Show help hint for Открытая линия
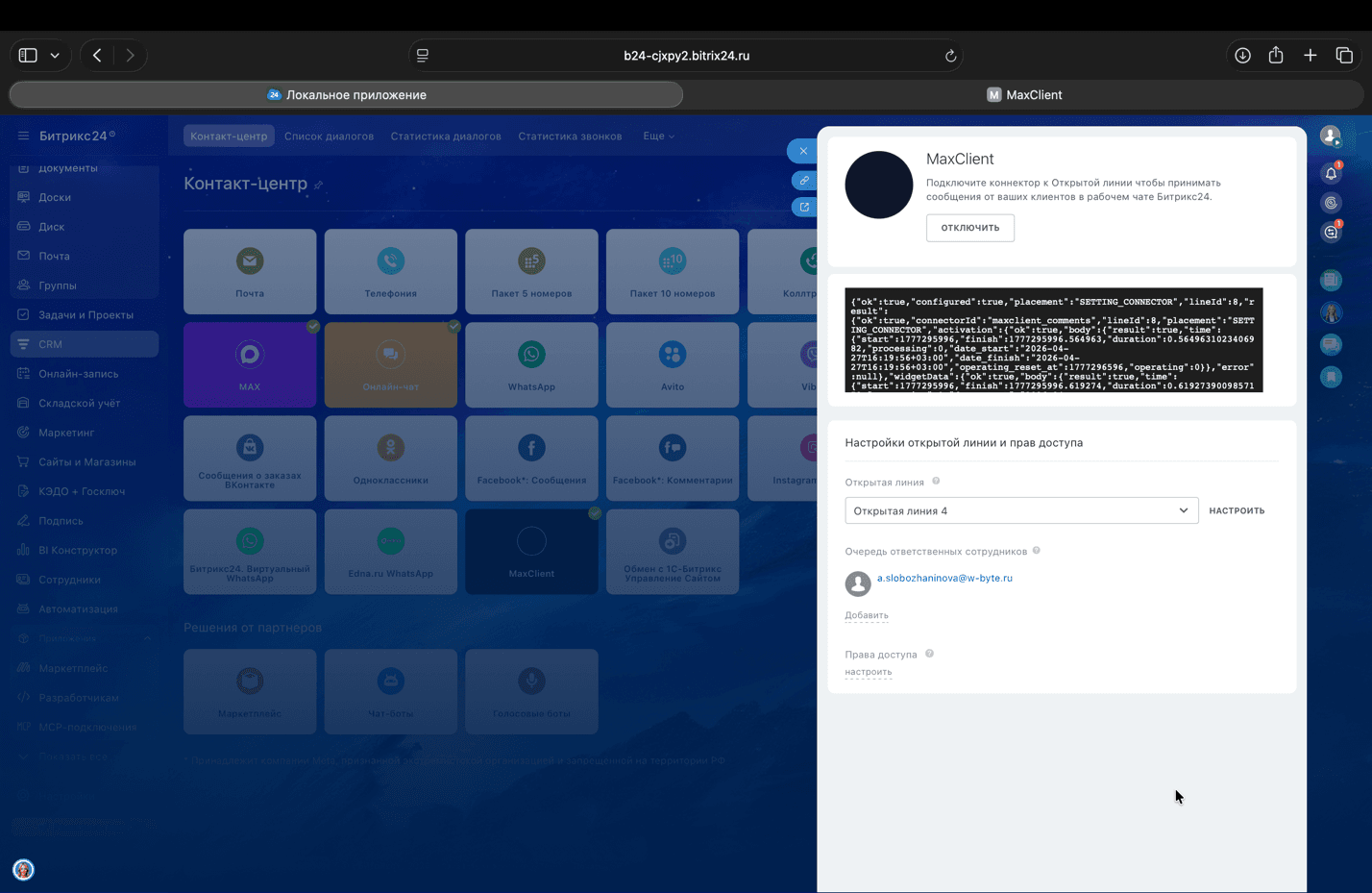The height and width of the screenshot is (893, 1372). tap(936, 482)
